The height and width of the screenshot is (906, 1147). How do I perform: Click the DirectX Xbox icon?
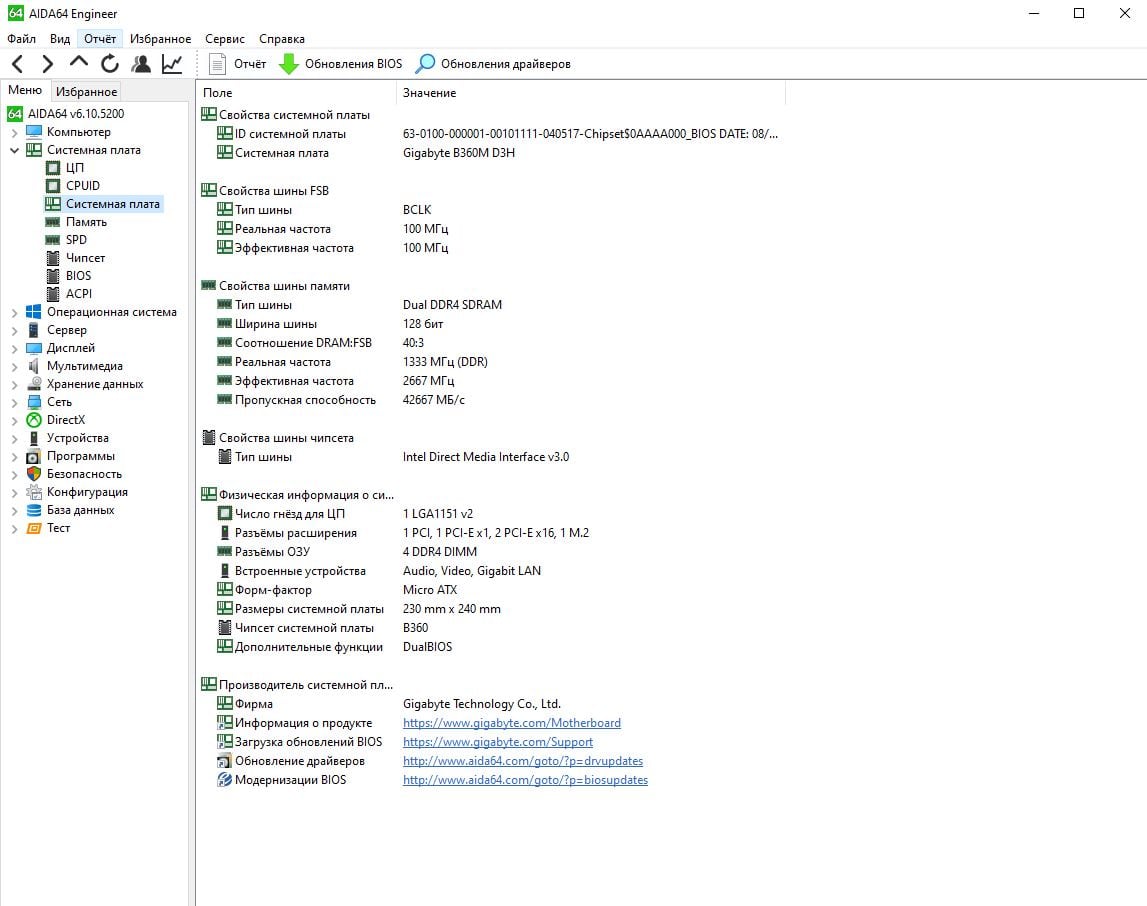click(34, 420)
